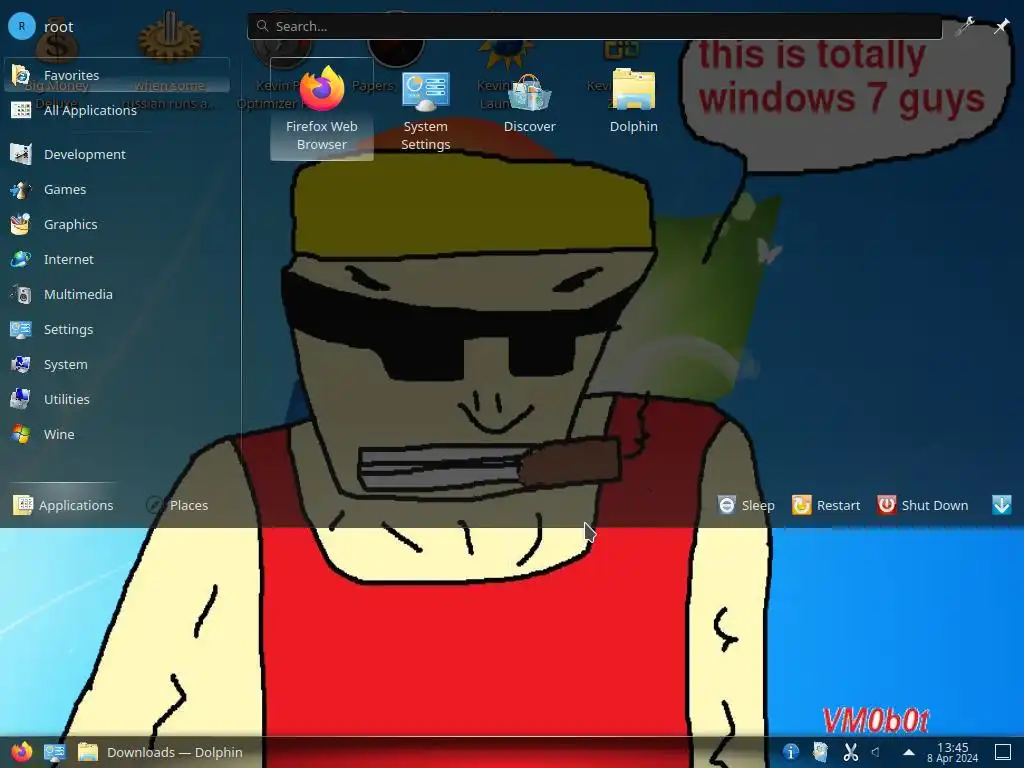Pin the launcher menu open
The image size is (1024, 768).
(1001, 26)
